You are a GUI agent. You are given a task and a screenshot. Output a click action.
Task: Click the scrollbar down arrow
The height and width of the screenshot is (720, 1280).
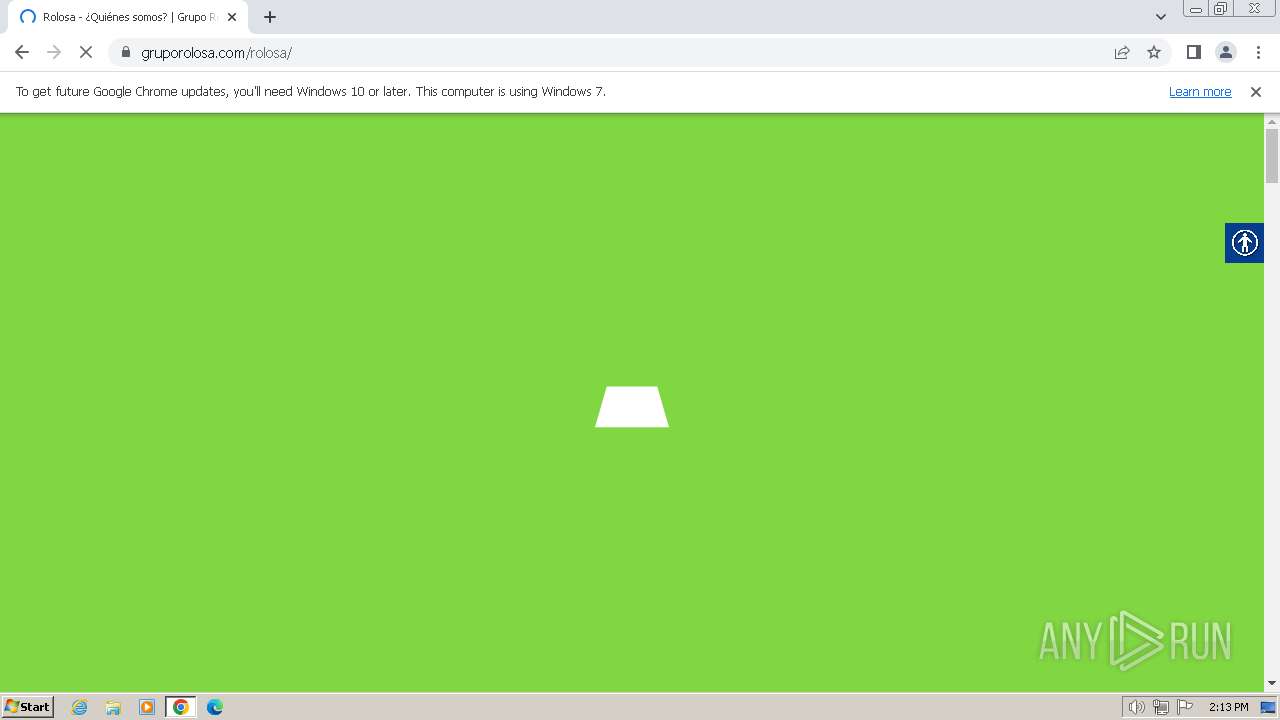1272,683
